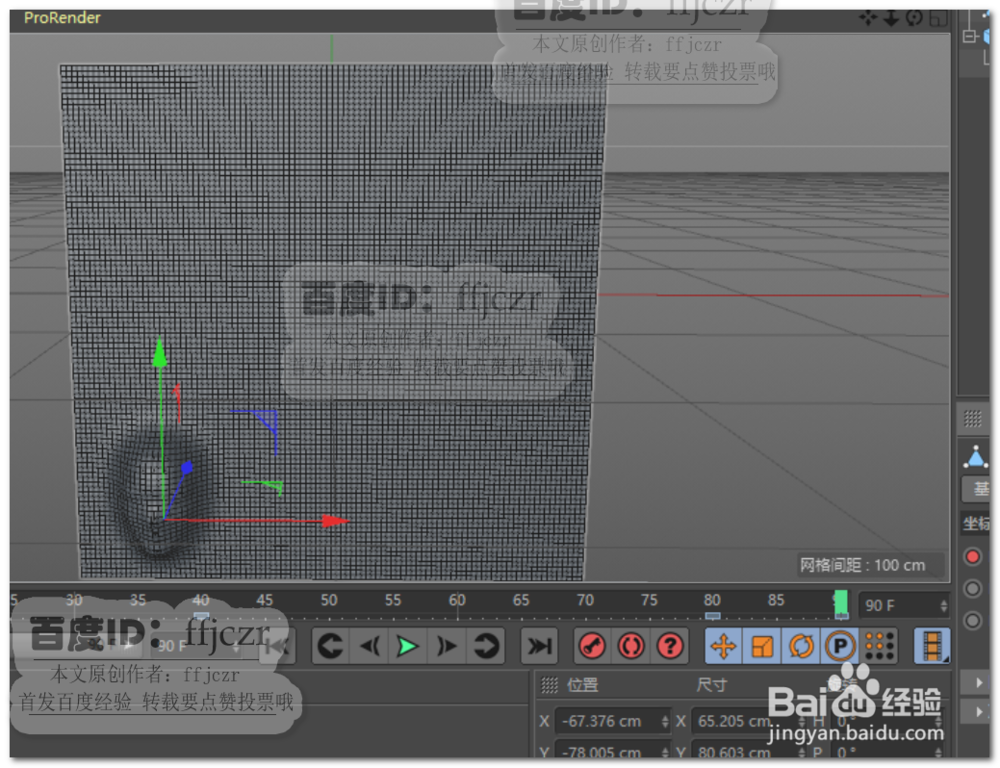Click the 尺寸 column label
The height and width of the screenshot is (768, 1000).
[712, 685]
